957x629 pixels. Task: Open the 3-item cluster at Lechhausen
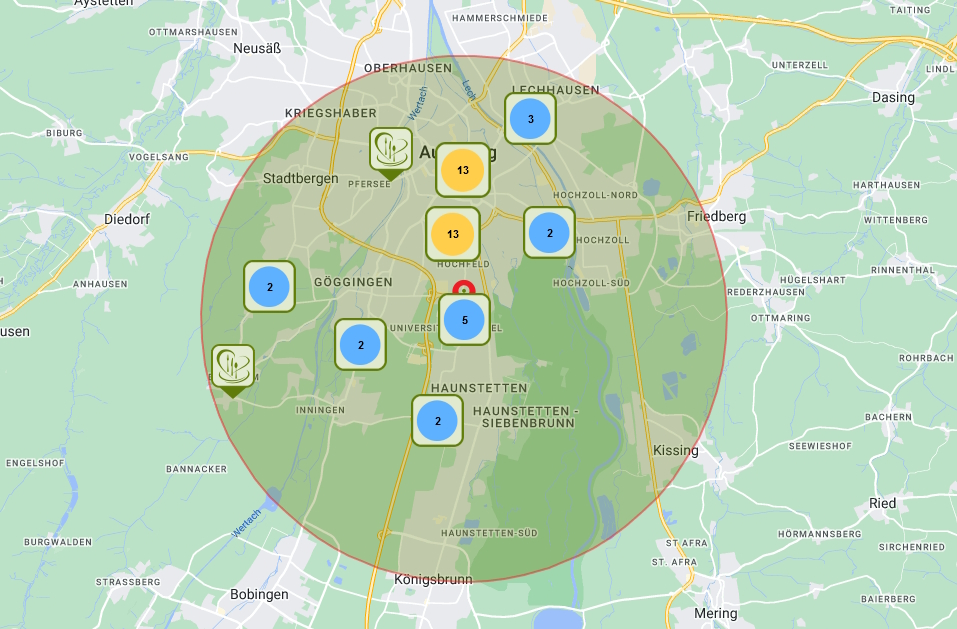click(x=530, y=119)
